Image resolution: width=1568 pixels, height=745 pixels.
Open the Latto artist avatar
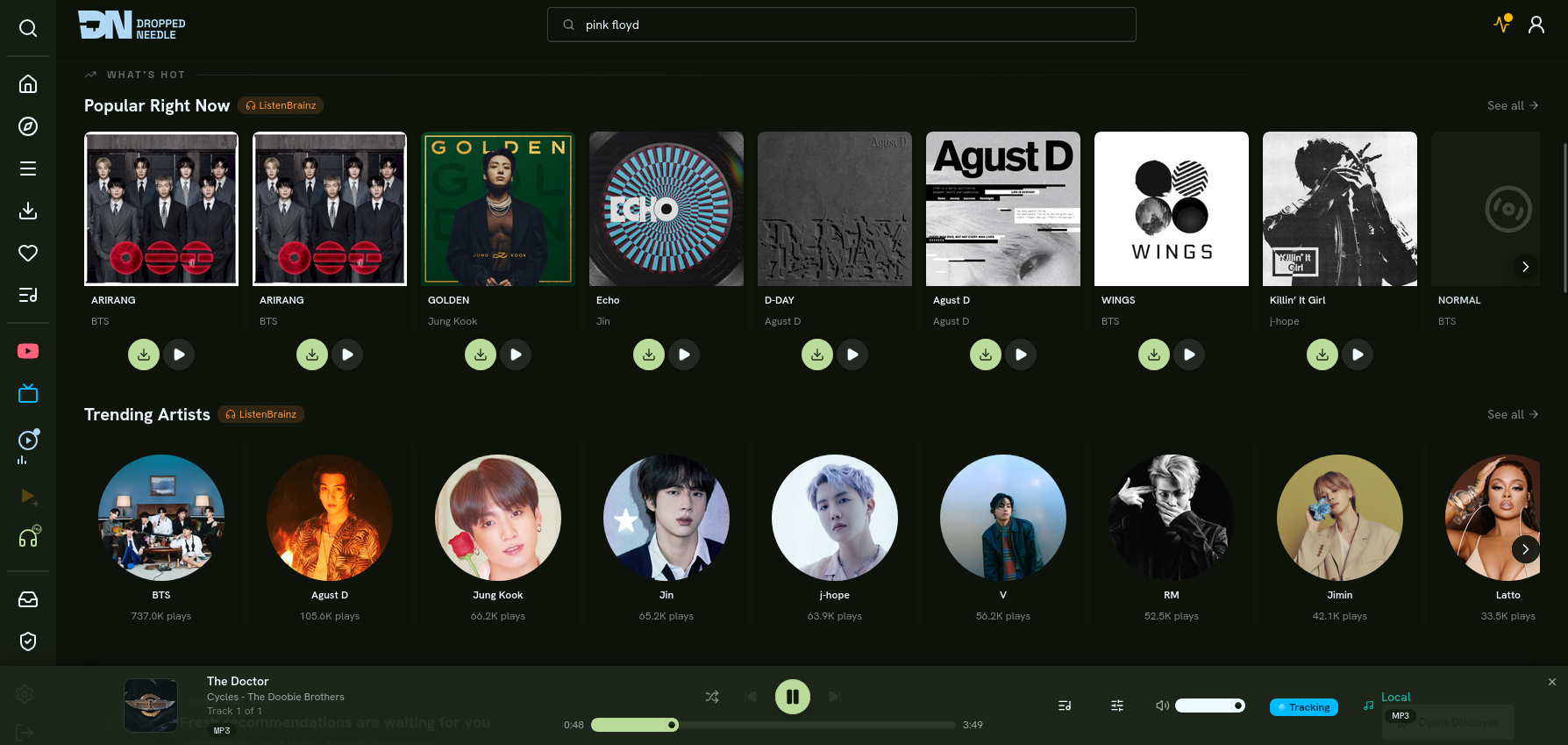[1493, 518]
